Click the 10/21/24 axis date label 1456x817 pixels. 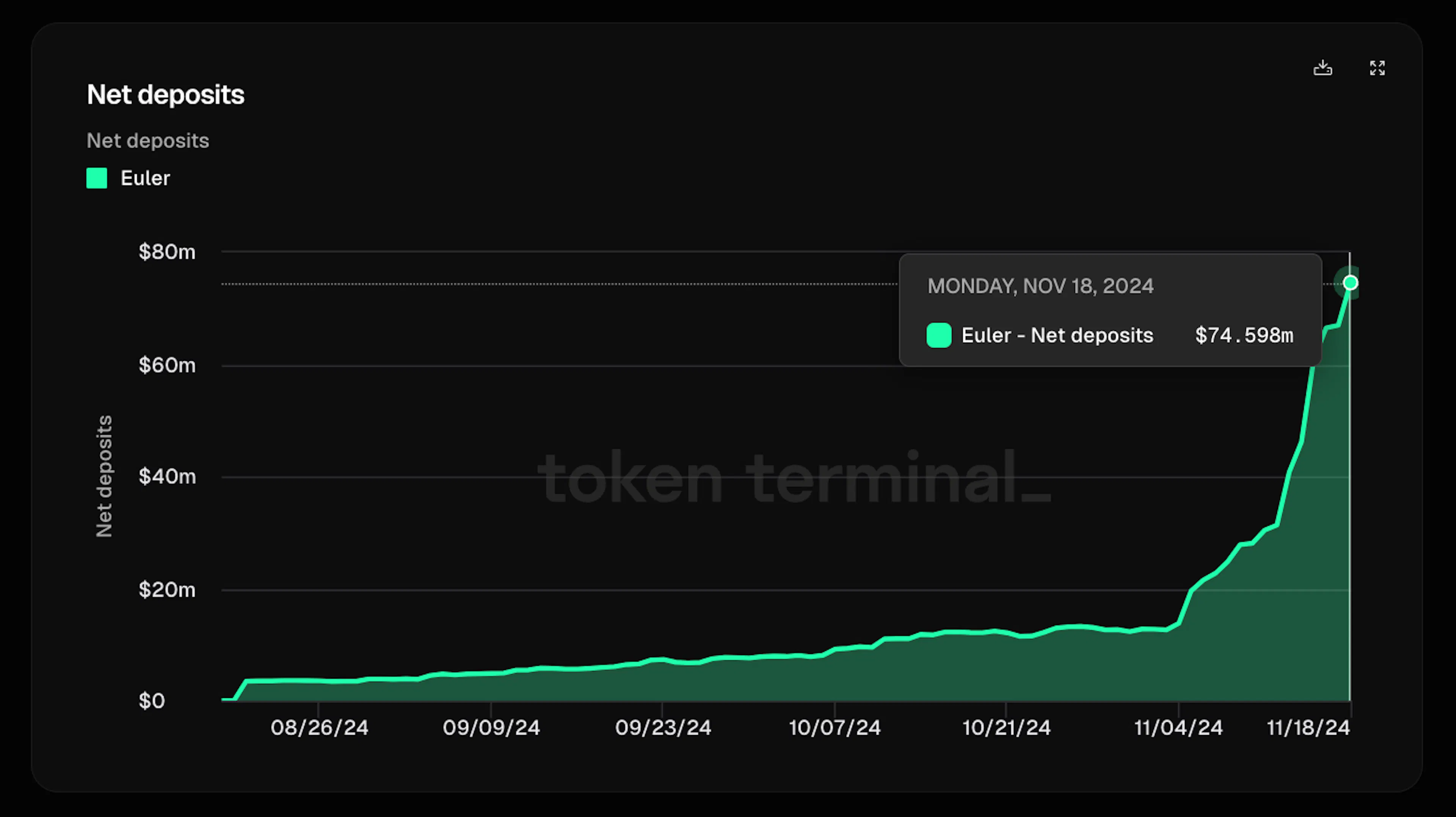point(1007,727)
